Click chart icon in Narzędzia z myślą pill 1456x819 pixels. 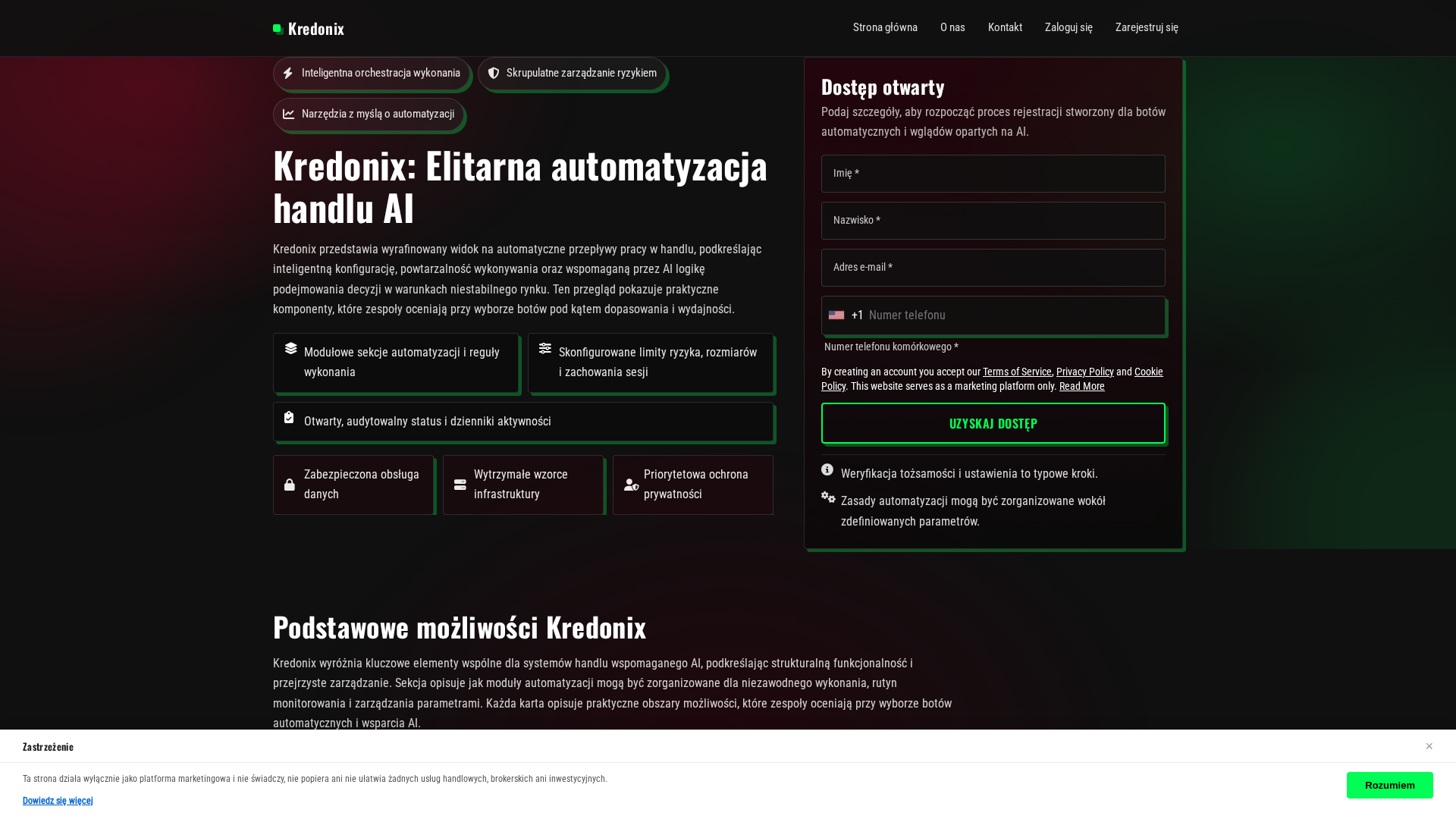[289, 114]
